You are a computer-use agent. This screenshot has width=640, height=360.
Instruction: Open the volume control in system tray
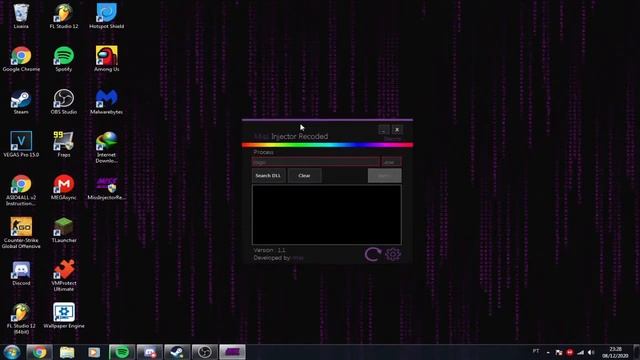point(591,352)
